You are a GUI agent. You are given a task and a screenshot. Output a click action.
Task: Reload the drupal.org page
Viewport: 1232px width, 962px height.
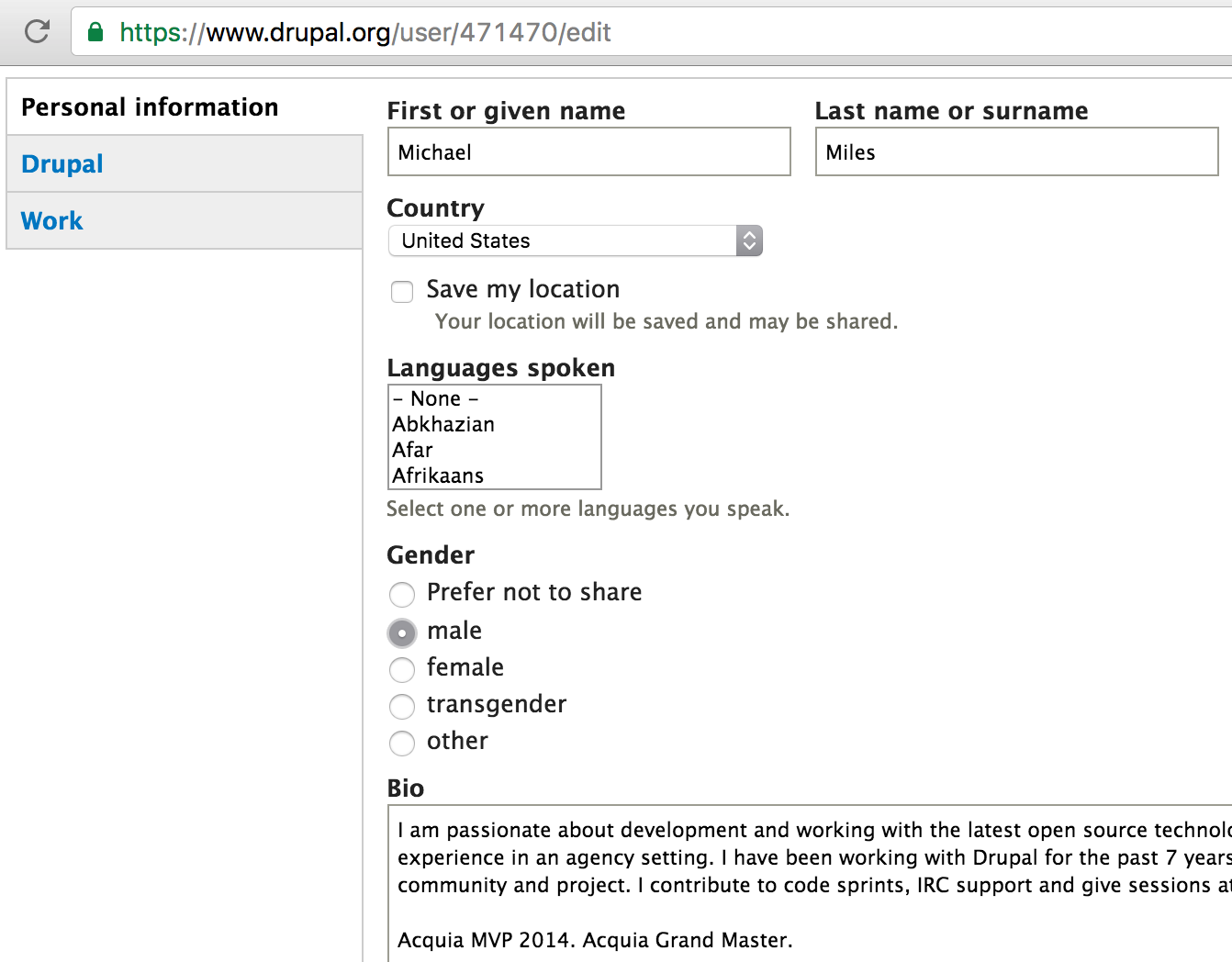pos(36,29)
